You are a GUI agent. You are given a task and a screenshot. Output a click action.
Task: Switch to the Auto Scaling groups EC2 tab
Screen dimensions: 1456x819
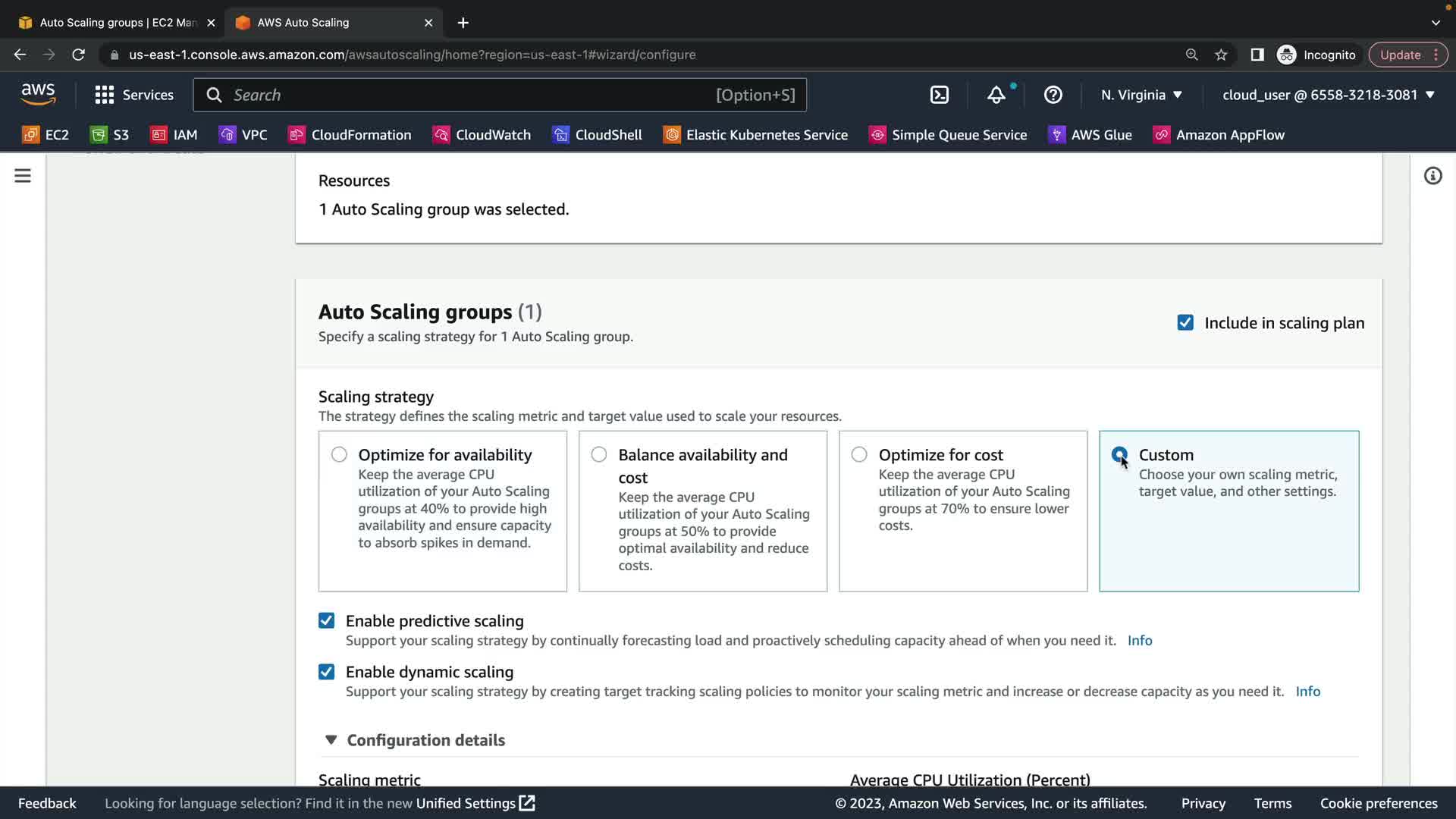tap(118, 23)
